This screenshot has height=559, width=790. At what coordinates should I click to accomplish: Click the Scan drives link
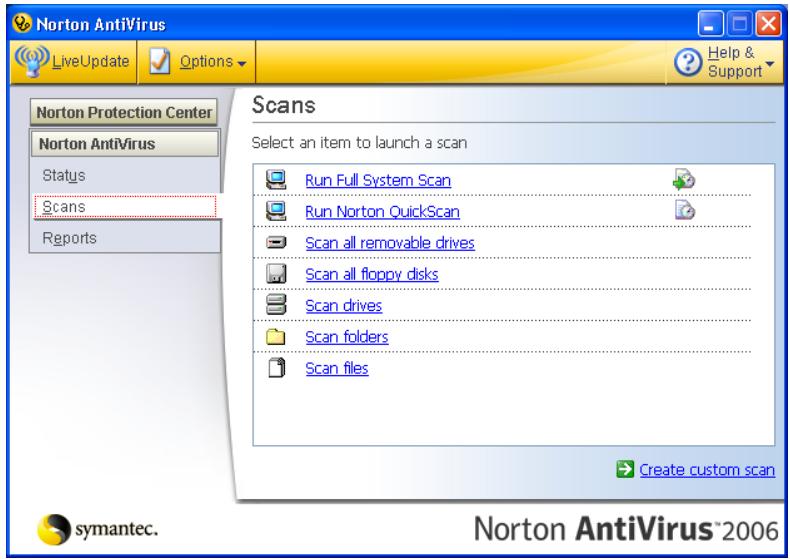(x=344, y=305)
